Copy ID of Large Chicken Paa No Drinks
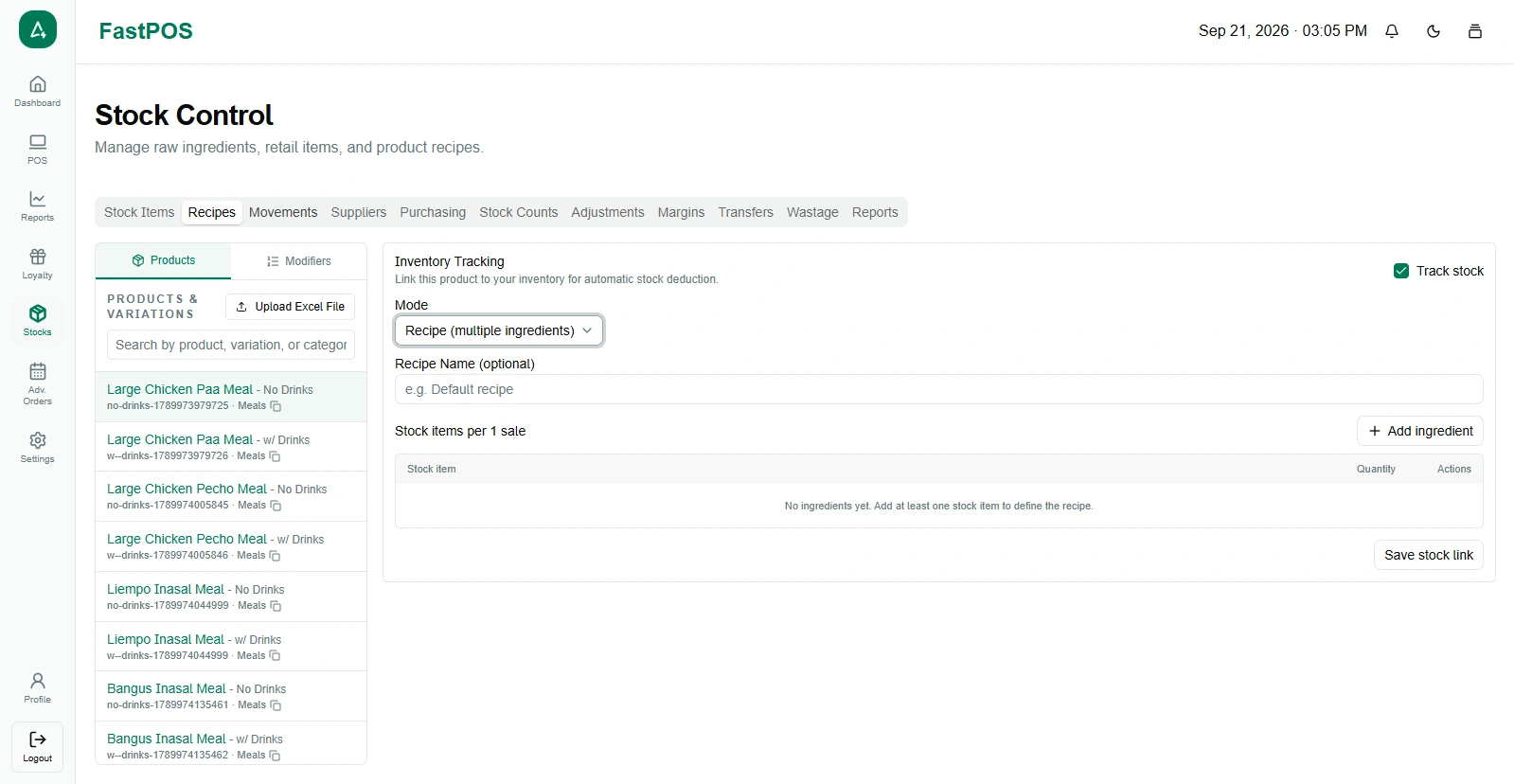The width and height of the screenshot is (1514, 784). coord(276,406)
